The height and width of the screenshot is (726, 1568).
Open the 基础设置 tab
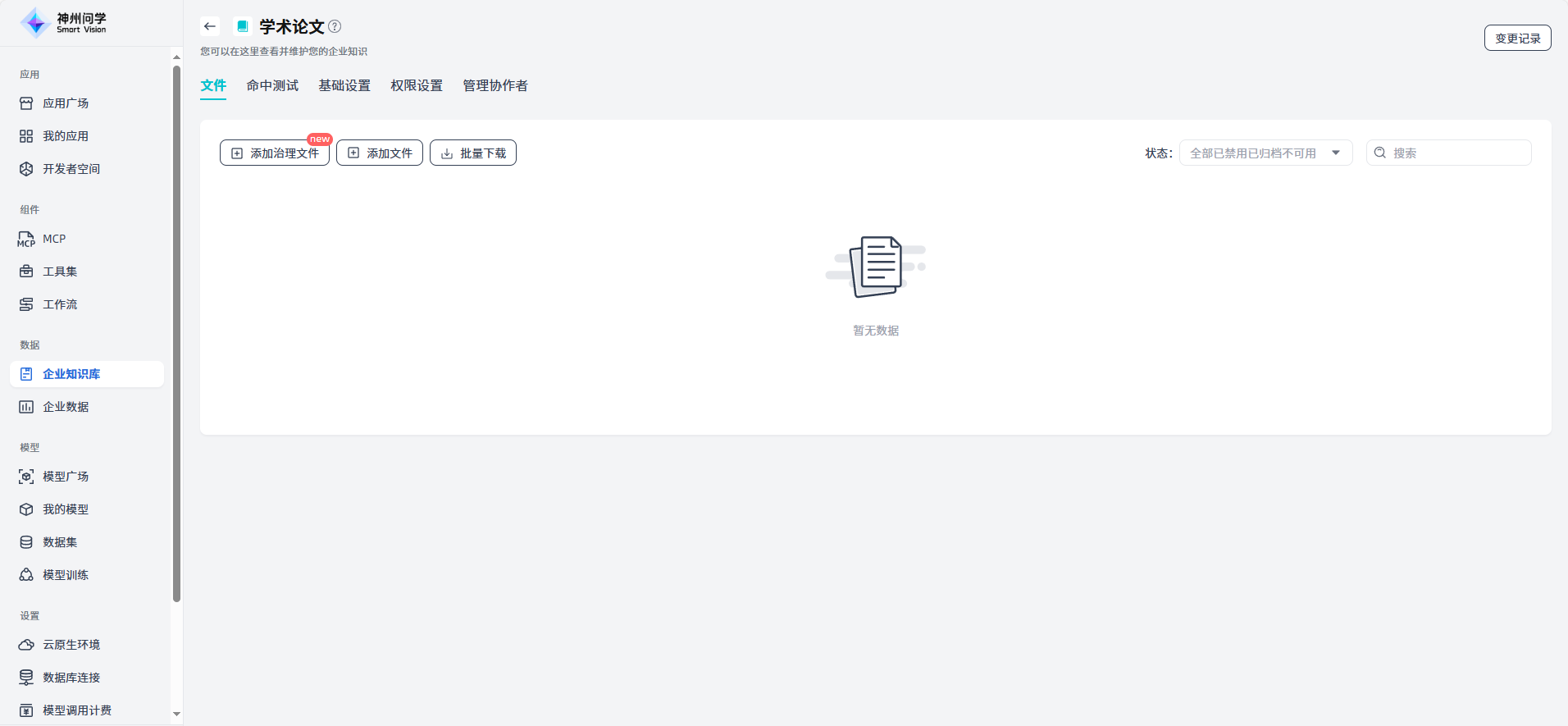coord(344,86)
